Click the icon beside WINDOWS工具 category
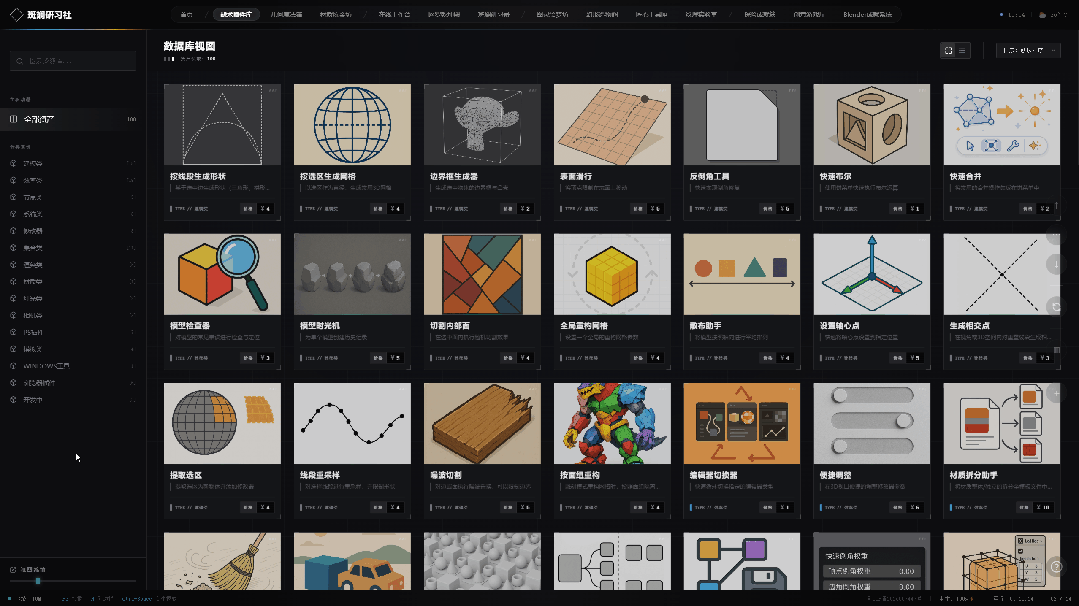The height and width of the screenshot is (606, 1079). (13, 366)
